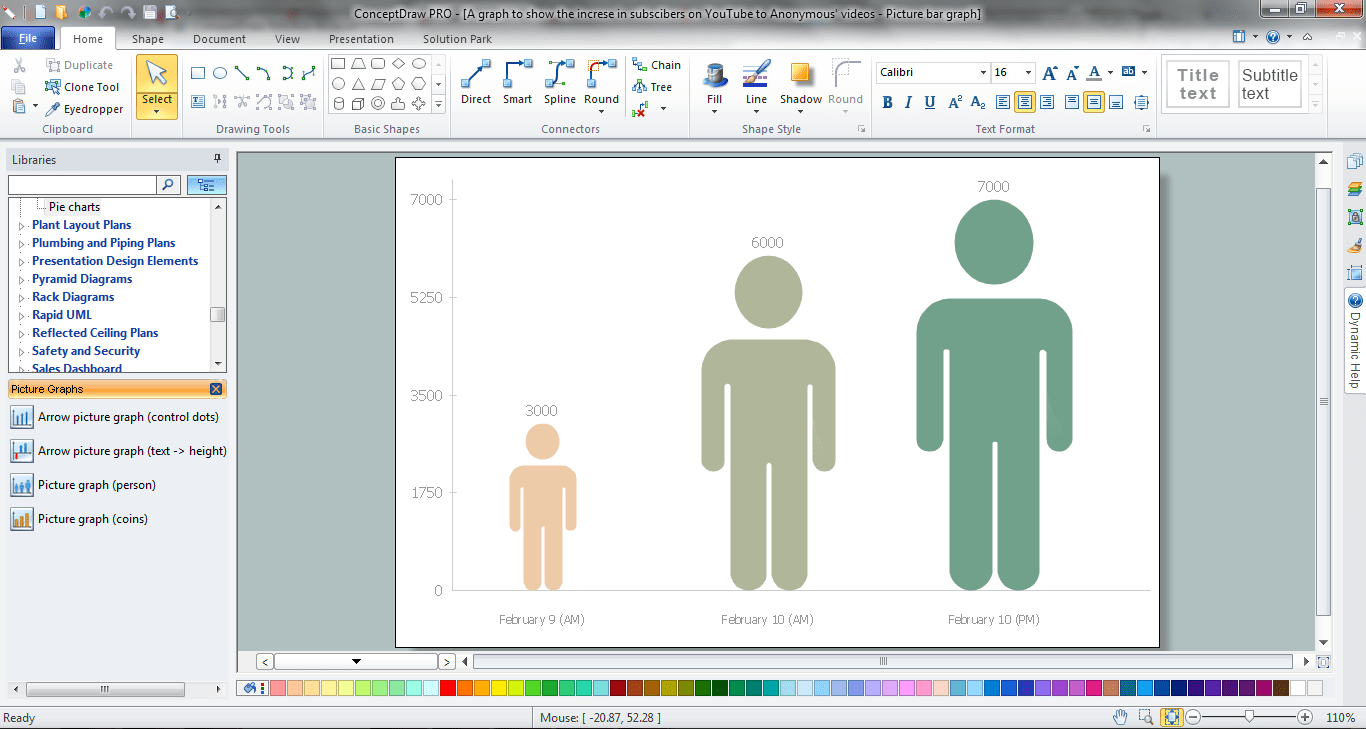The image size is (1366, 729).
Task: Open the font size 16 dropdown
Action: coord(1029,73)
